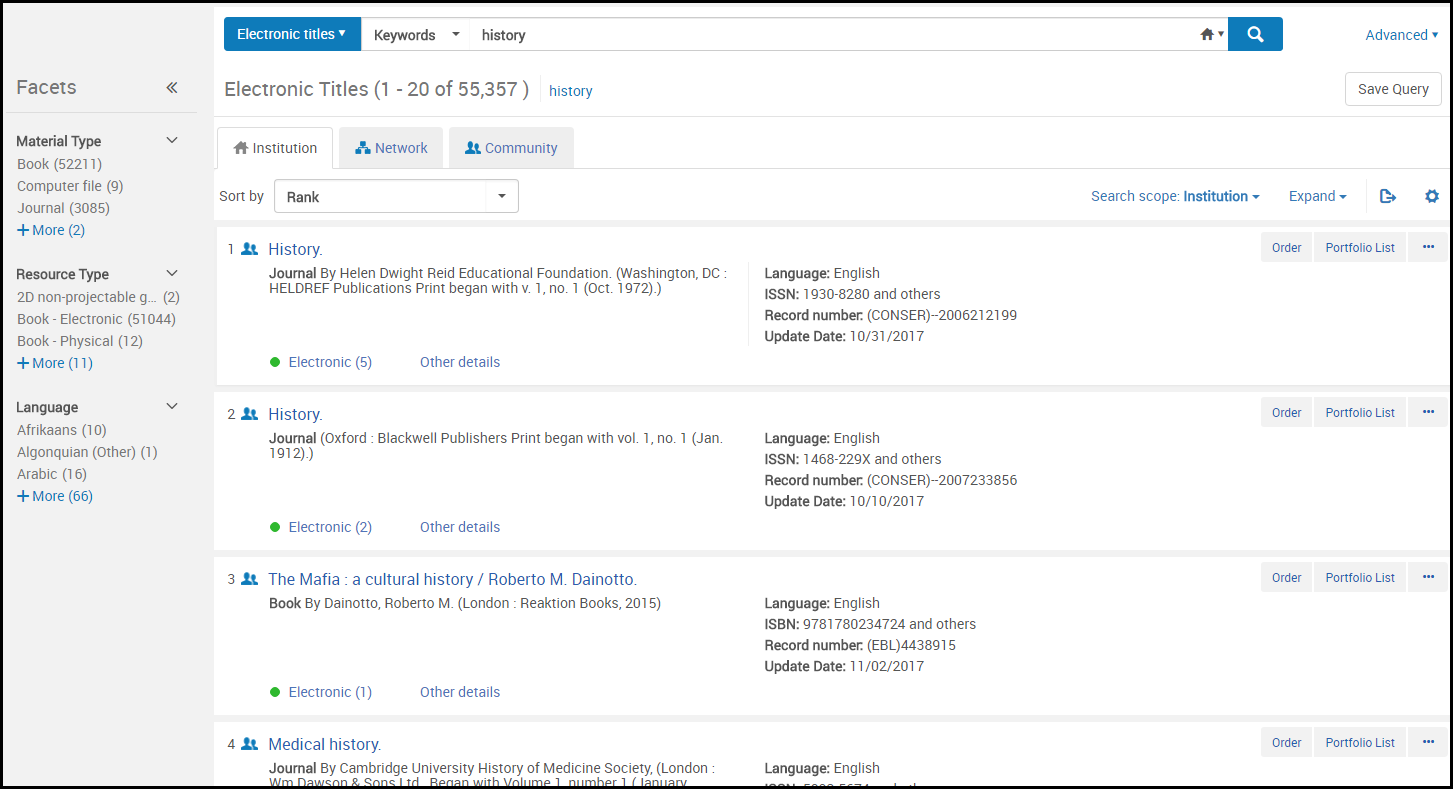Collapse the Resource Type facet
Screen dimensions: 1453x789
click(x=172, y=274)
